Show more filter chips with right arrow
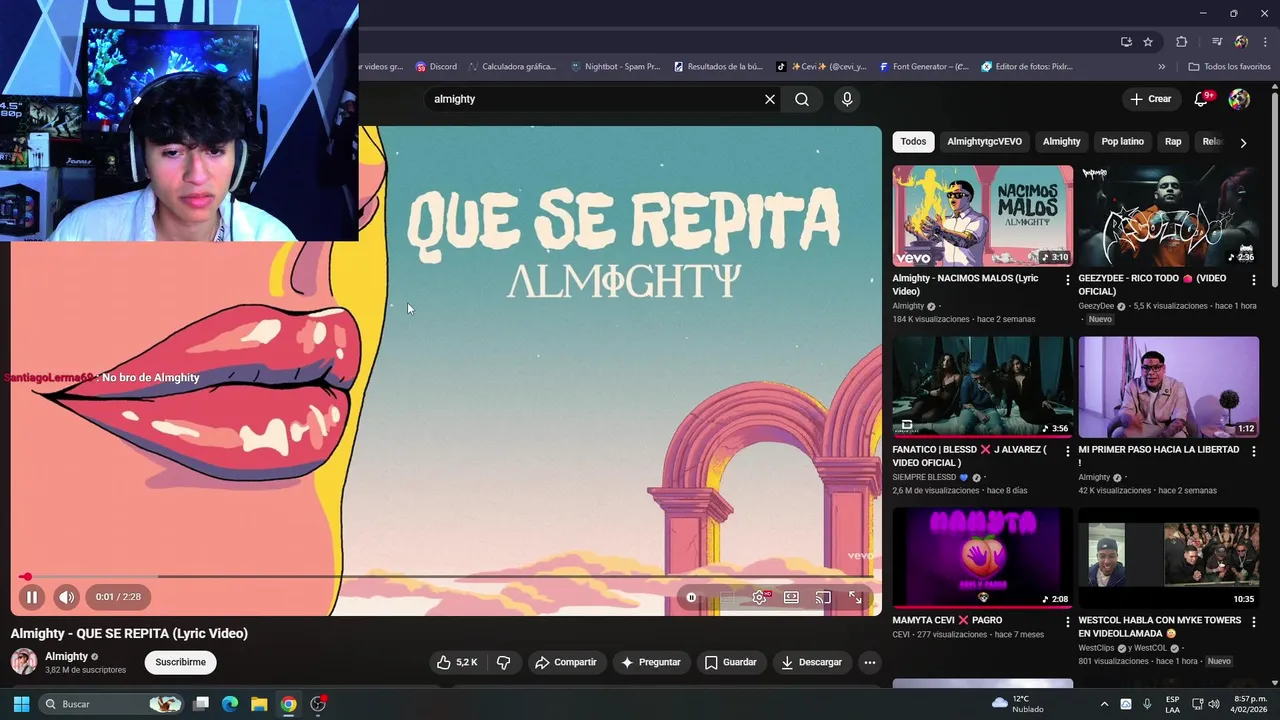1280x720 pixels. [x=1243, y=143]
